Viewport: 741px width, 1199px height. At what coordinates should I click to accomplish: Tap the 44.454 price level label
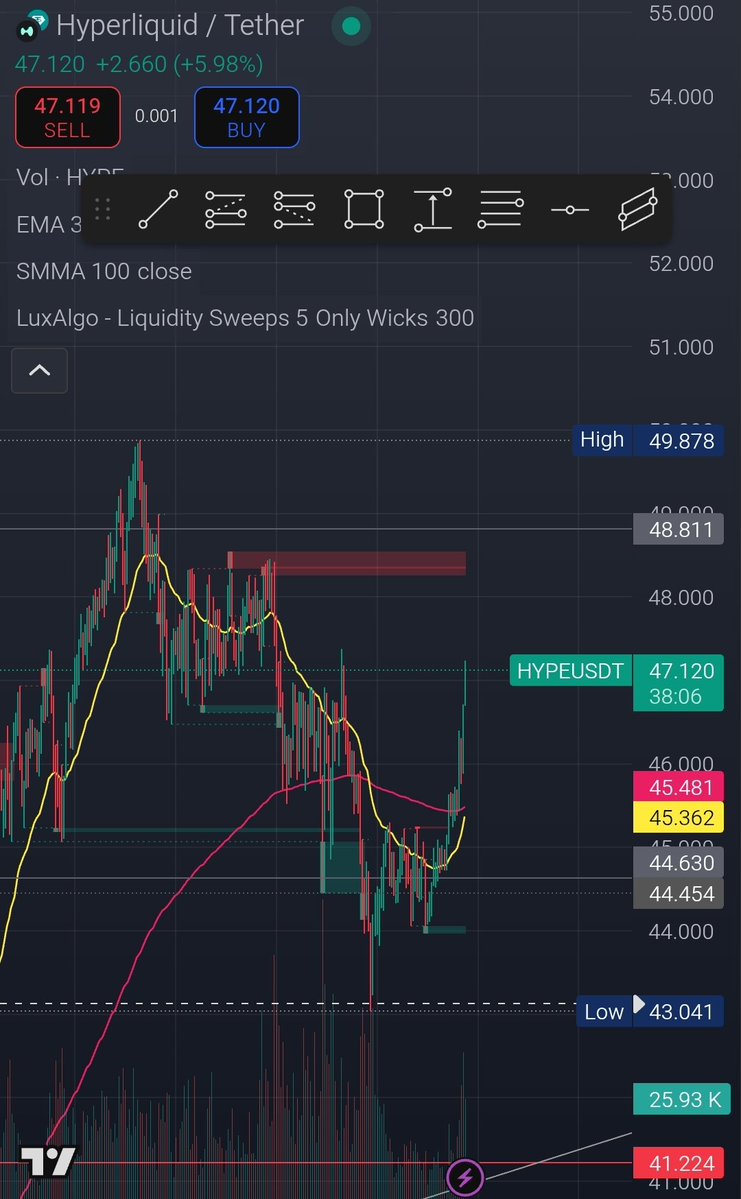pyautogui.click(x=678, y=894)
